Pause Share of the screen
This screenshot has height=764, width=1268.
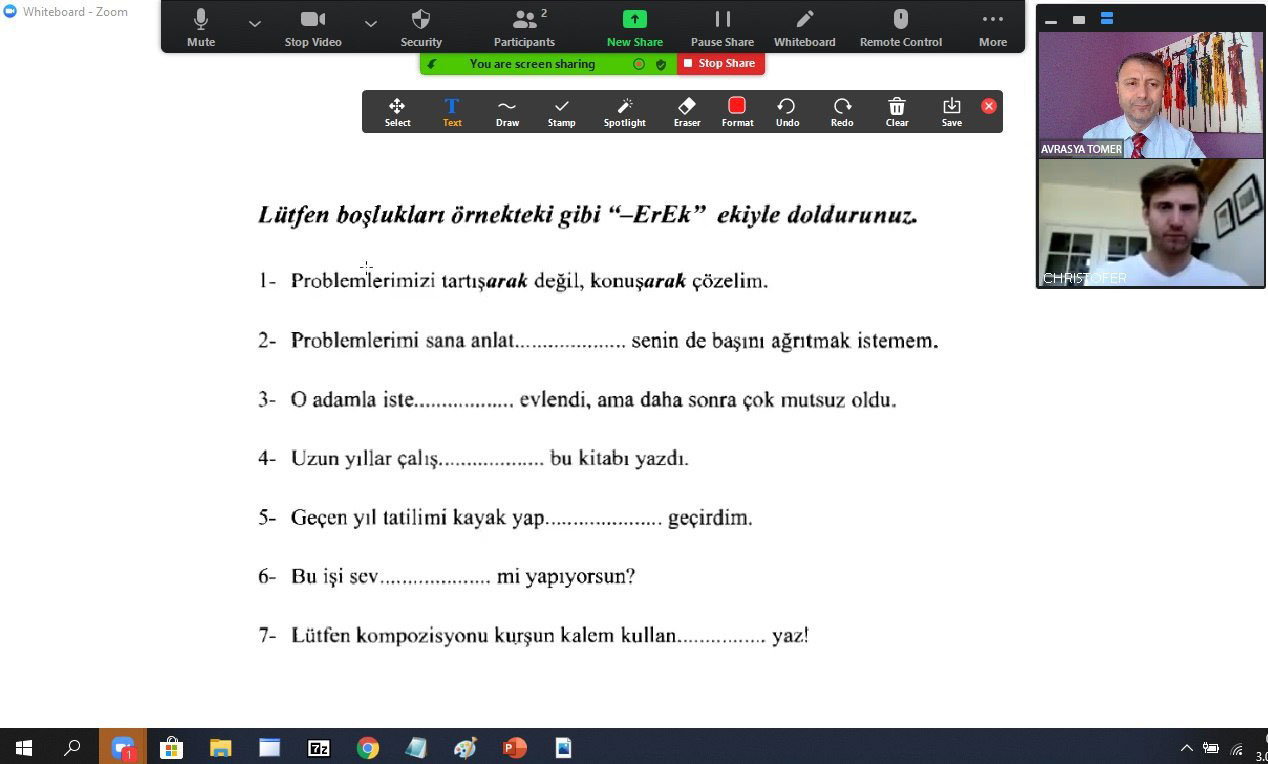(722, 27)
